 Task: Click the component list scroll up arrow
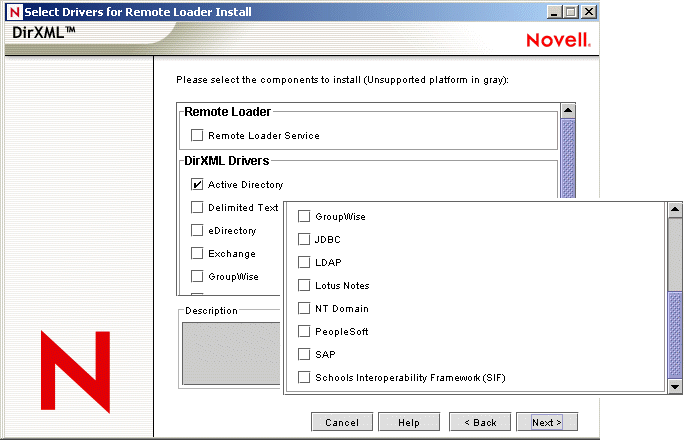pos(568,111)
